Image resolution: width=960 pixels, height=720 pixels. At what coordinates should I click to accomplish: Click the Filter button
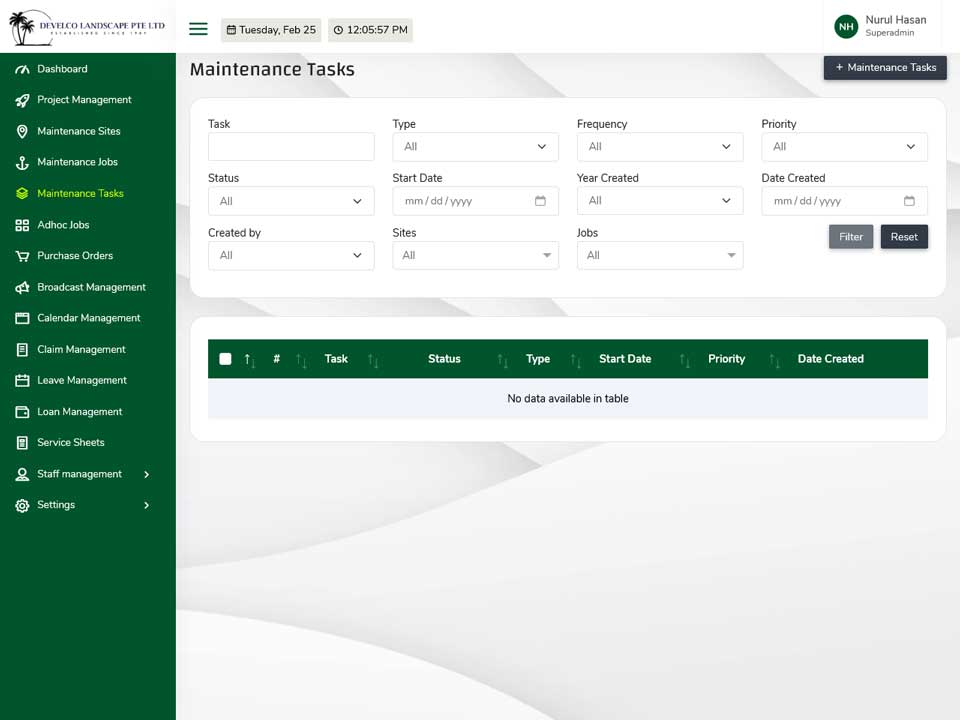tap(850, 237)
